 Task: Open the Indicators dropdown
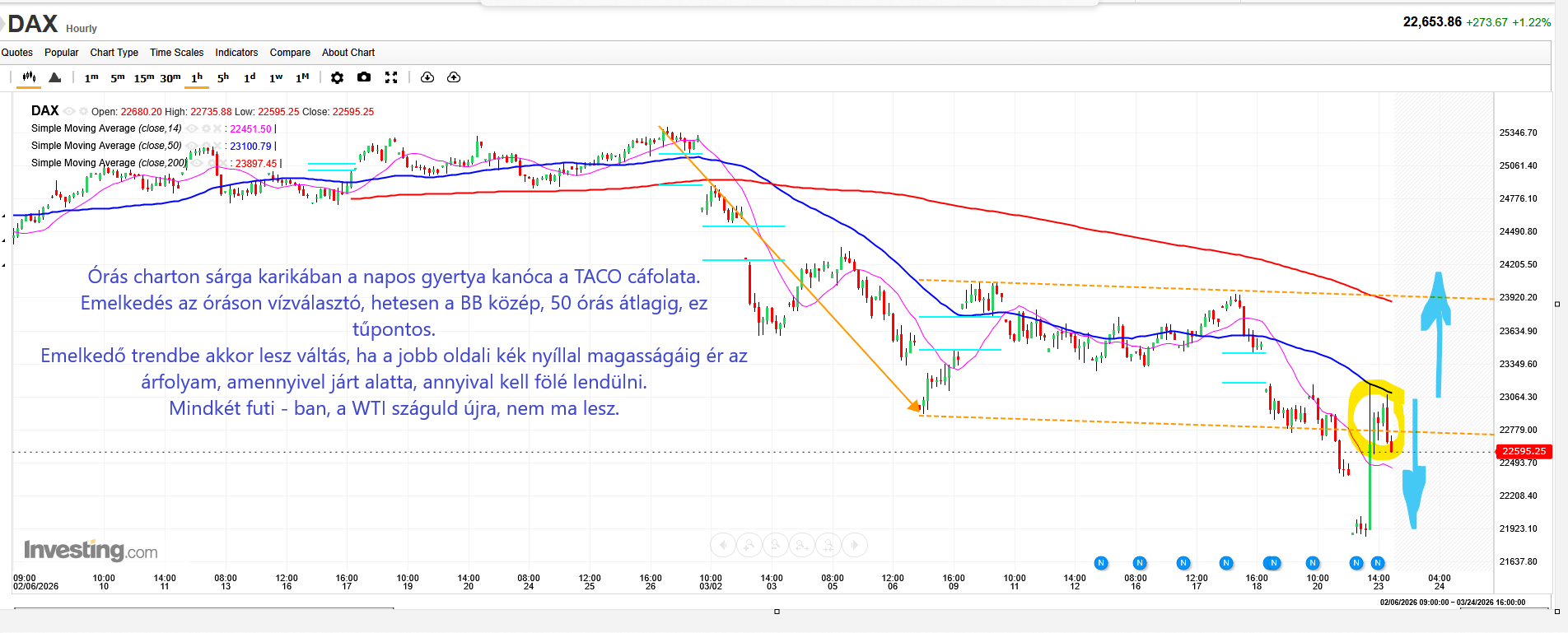click(236, 53)
